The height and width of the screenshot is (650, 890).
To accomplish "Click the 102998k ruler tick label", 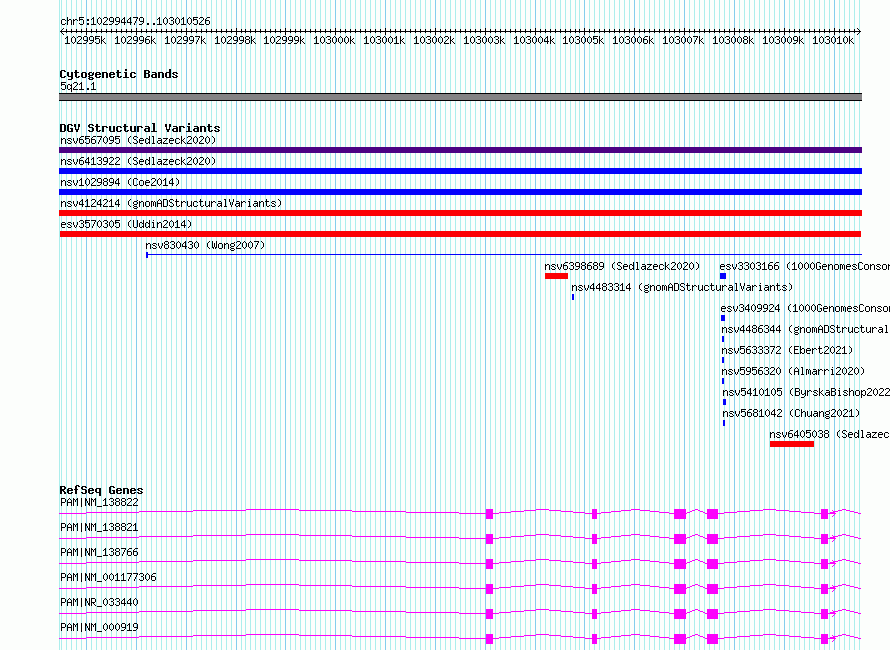I will tap(234, 40).
